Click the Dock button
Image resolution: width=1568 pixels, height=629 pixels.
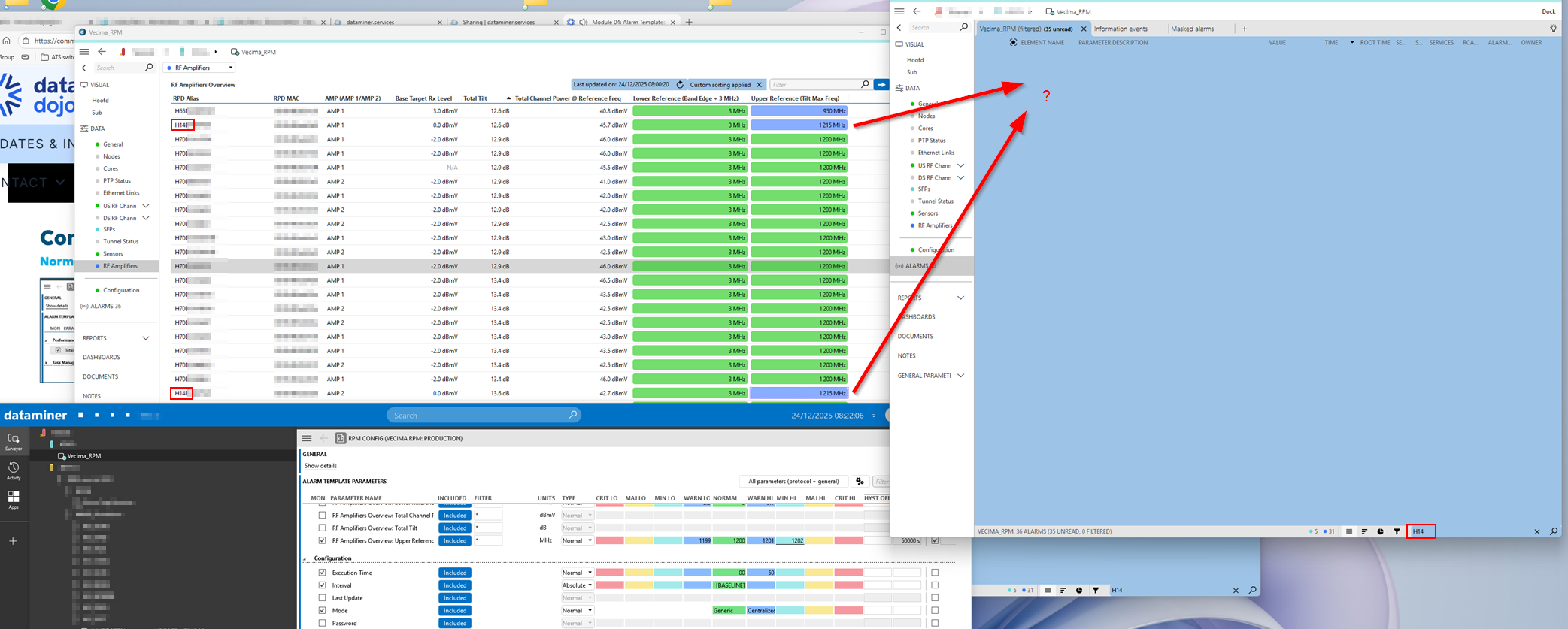click(x=1548, y=11)
